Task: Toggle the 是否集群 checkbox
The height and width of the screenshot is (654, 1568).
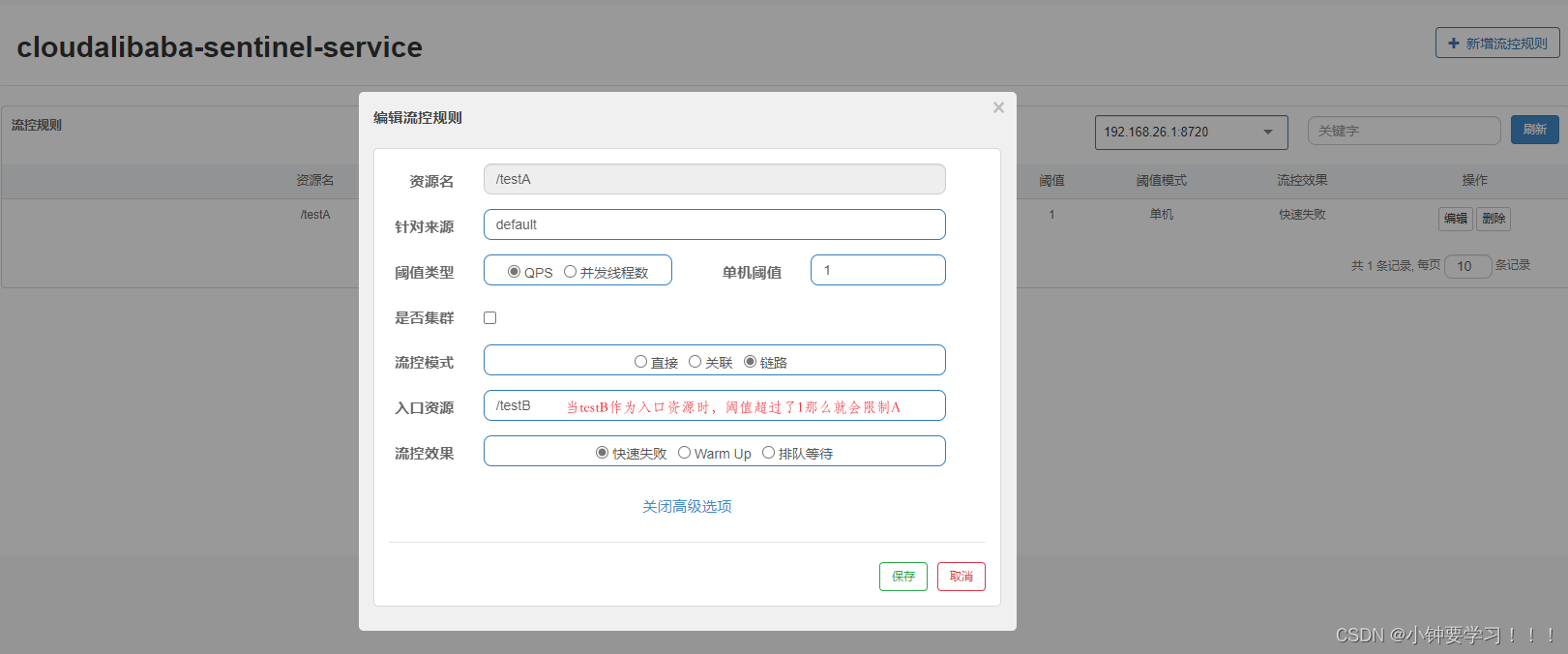Action: click(x=490, y=317)
